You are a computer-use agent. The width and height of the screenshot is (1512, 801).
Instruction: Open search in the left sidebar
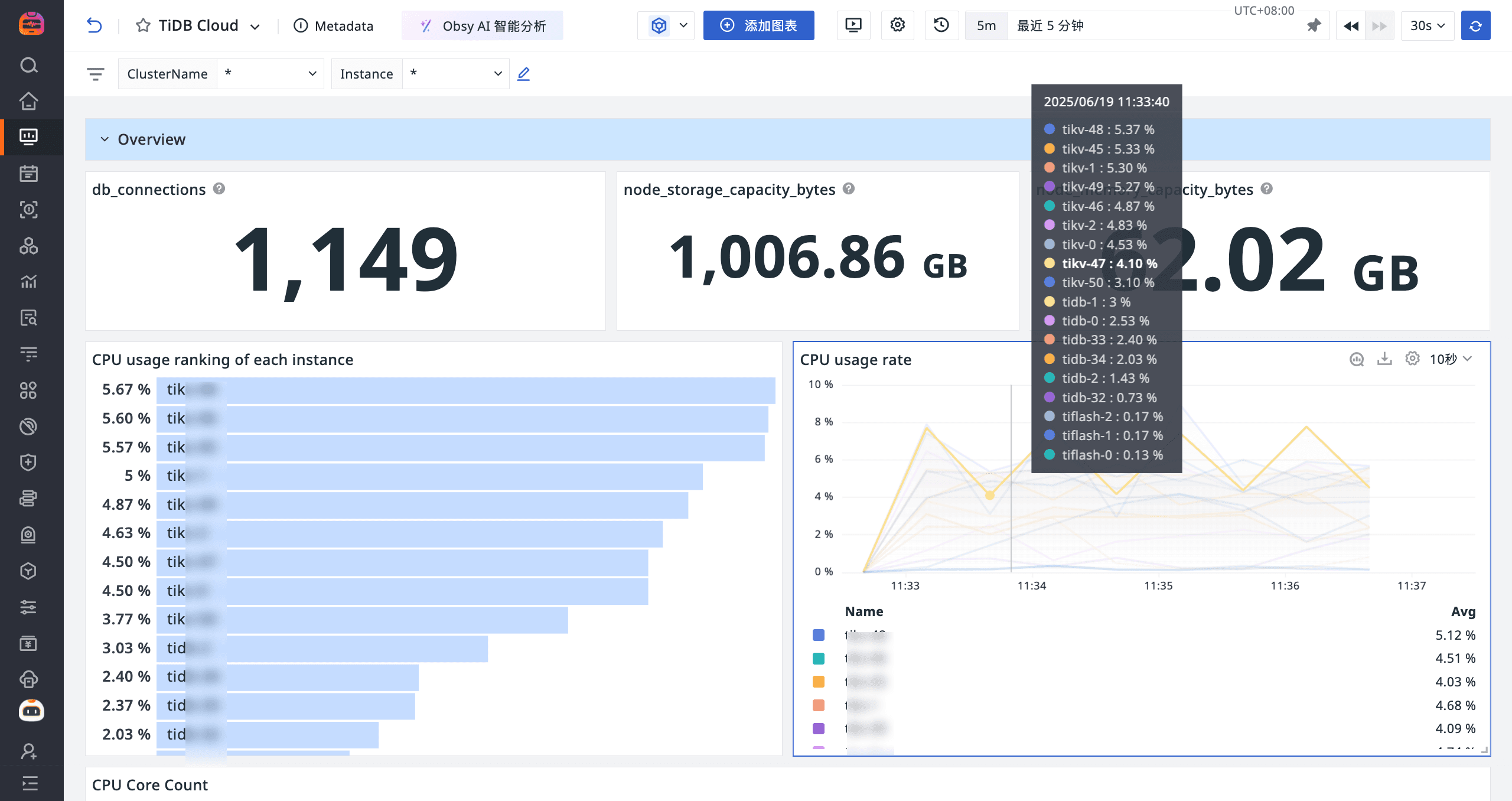coord(29,65)
